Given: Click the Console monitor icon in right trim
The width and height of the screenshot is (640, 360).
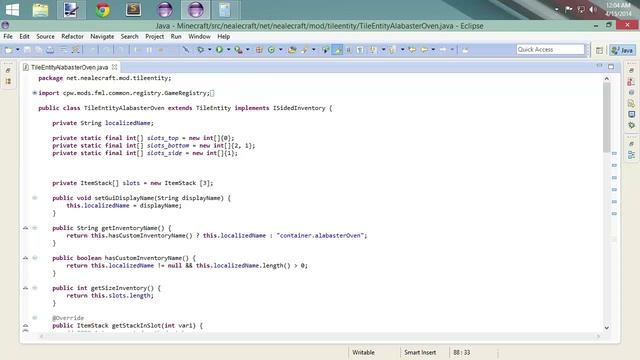Looking at the screenshot, I should [631, 114].
